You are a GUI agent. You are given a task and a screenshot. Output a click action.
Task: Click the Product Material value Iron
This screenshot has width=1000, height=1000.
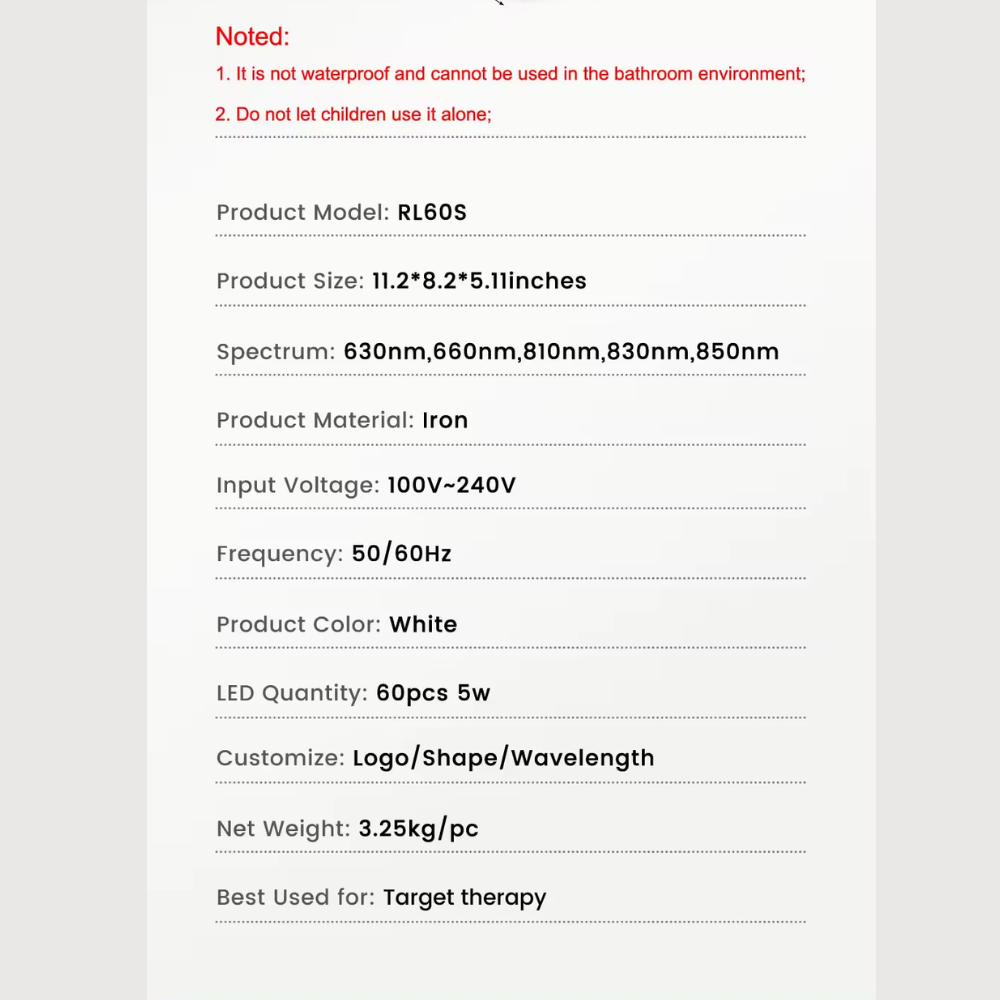tap(445, 420)
